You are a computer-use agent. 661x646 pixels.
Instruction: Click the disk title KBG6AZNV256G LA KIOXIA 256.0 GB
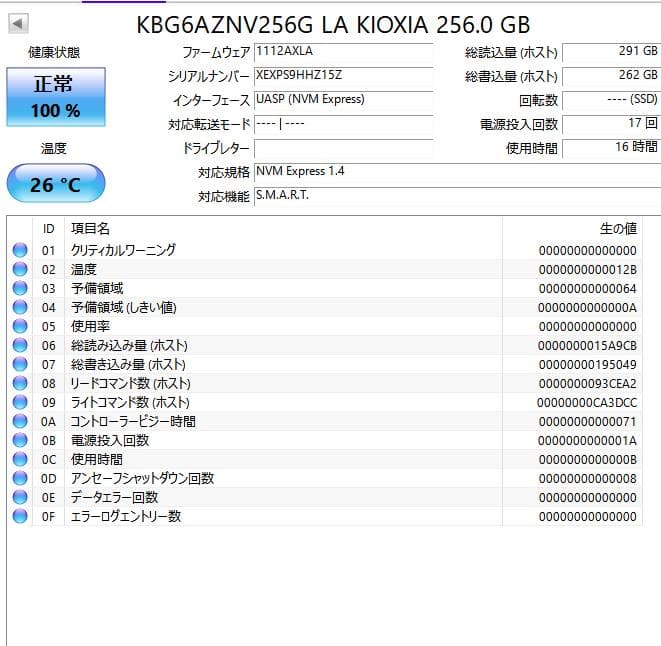click(x=333, y=24)
